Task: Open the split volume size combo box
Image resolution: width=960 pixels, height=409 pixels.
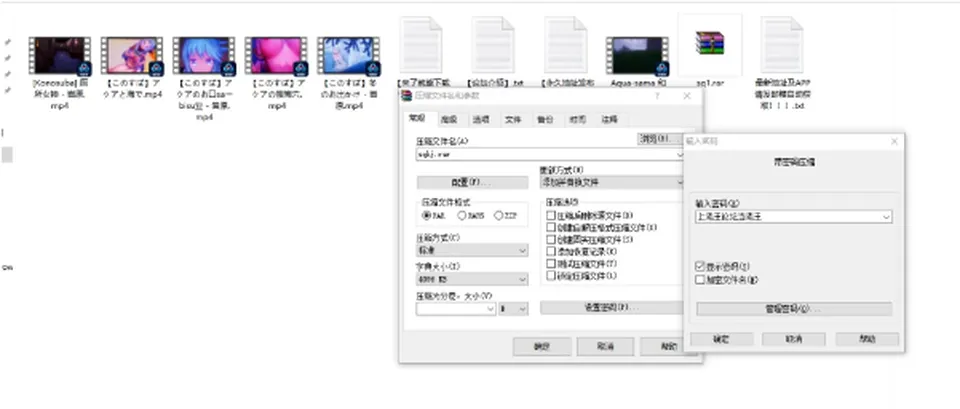Action: point(456,309)
